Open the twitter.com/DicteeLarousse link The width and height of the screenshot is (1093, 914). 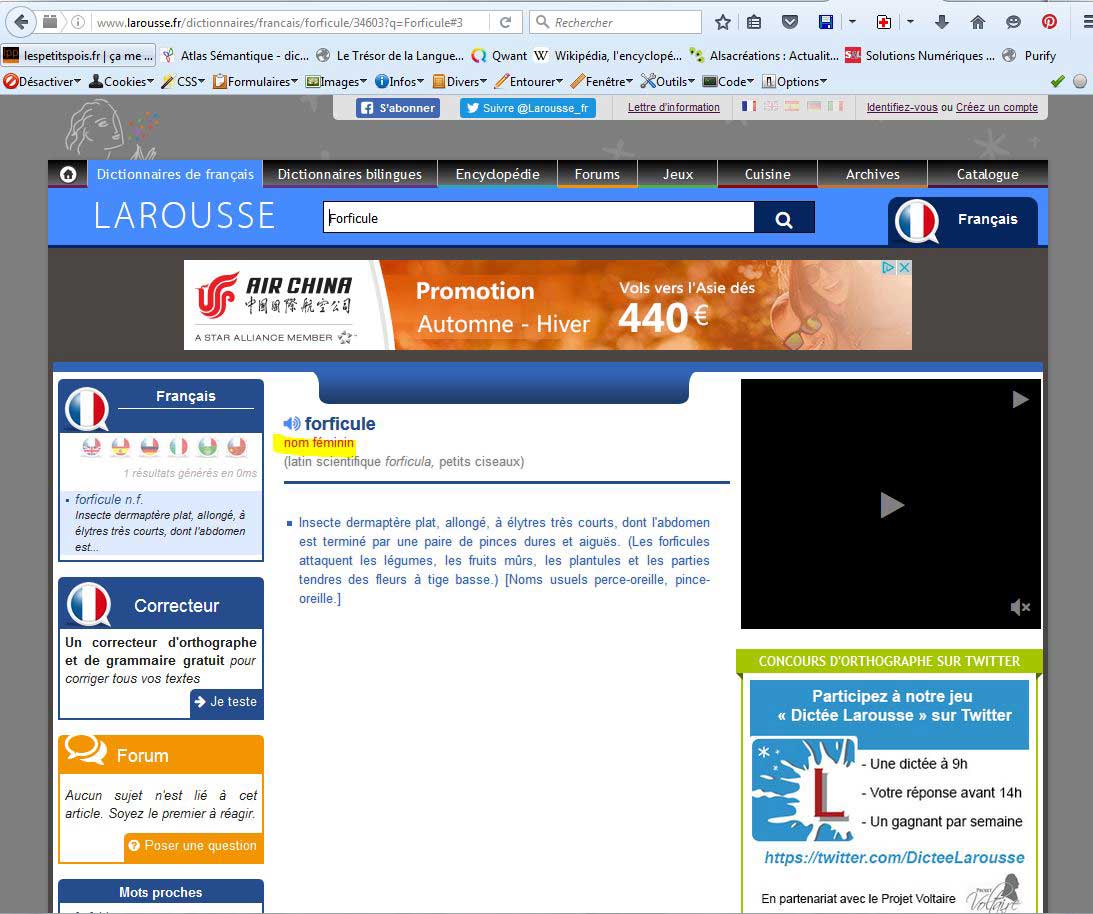(894, 858)
